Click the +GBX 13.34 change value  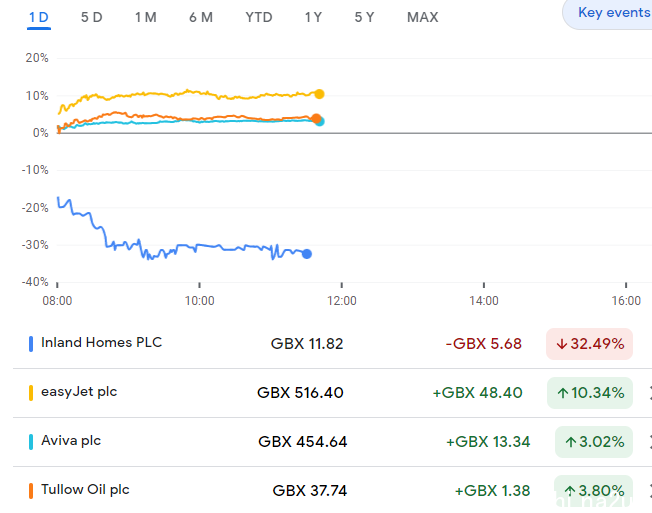(x=488, y=442)
